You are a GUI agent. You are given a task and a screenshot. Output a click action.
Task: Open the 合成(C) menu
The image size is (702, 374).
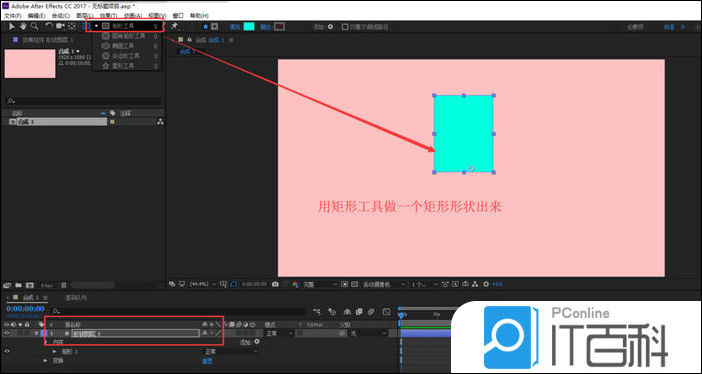[x=60, y=16]
